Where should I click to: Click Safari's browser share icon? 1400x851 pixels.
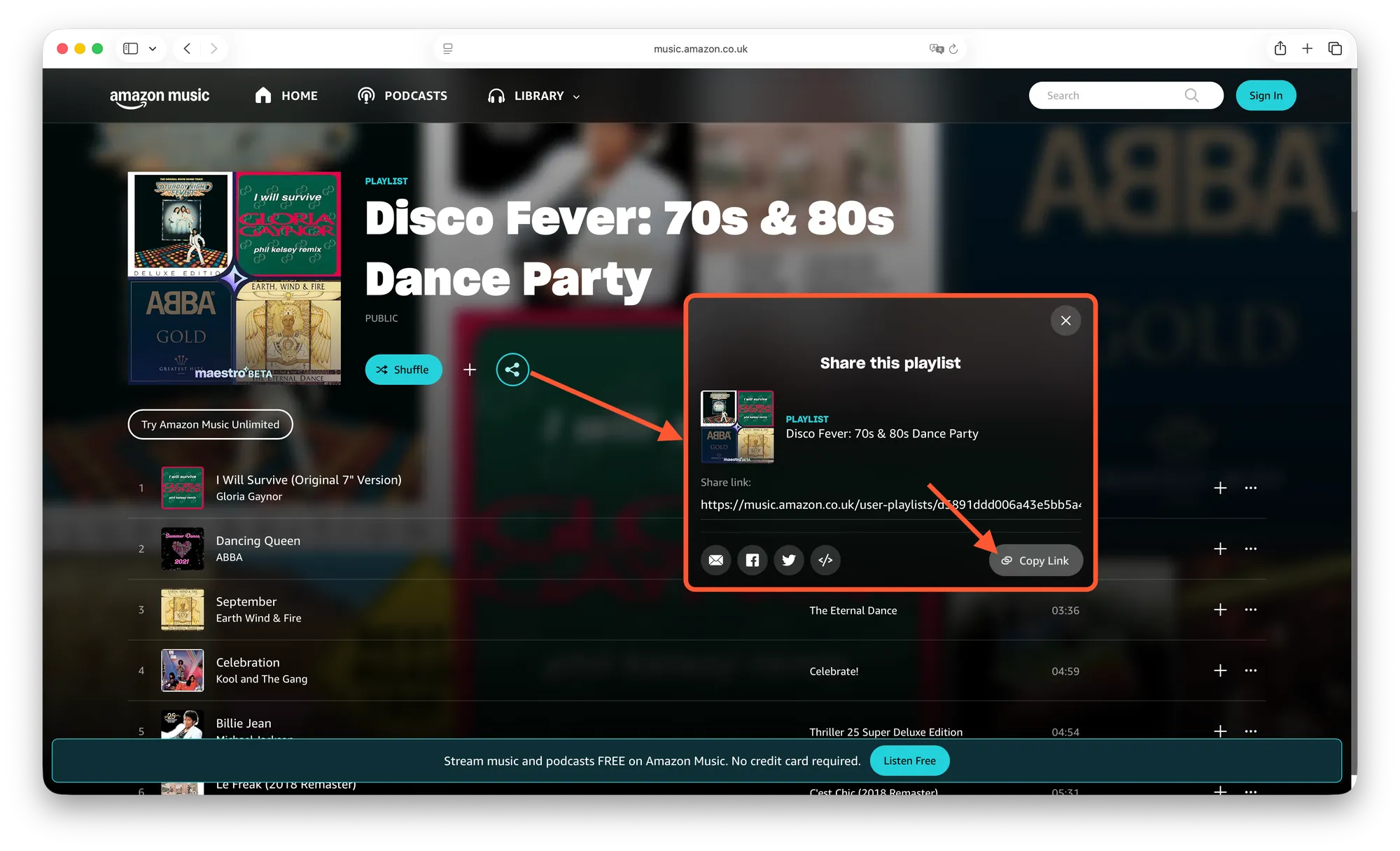pyautogui.click(x=1280, y=48)
